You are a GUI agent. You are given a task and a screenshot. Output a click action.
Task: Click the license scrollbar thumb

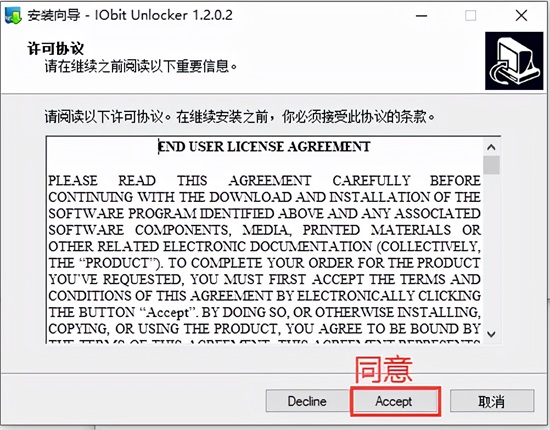pyautogui.click(x=491, y=165)
